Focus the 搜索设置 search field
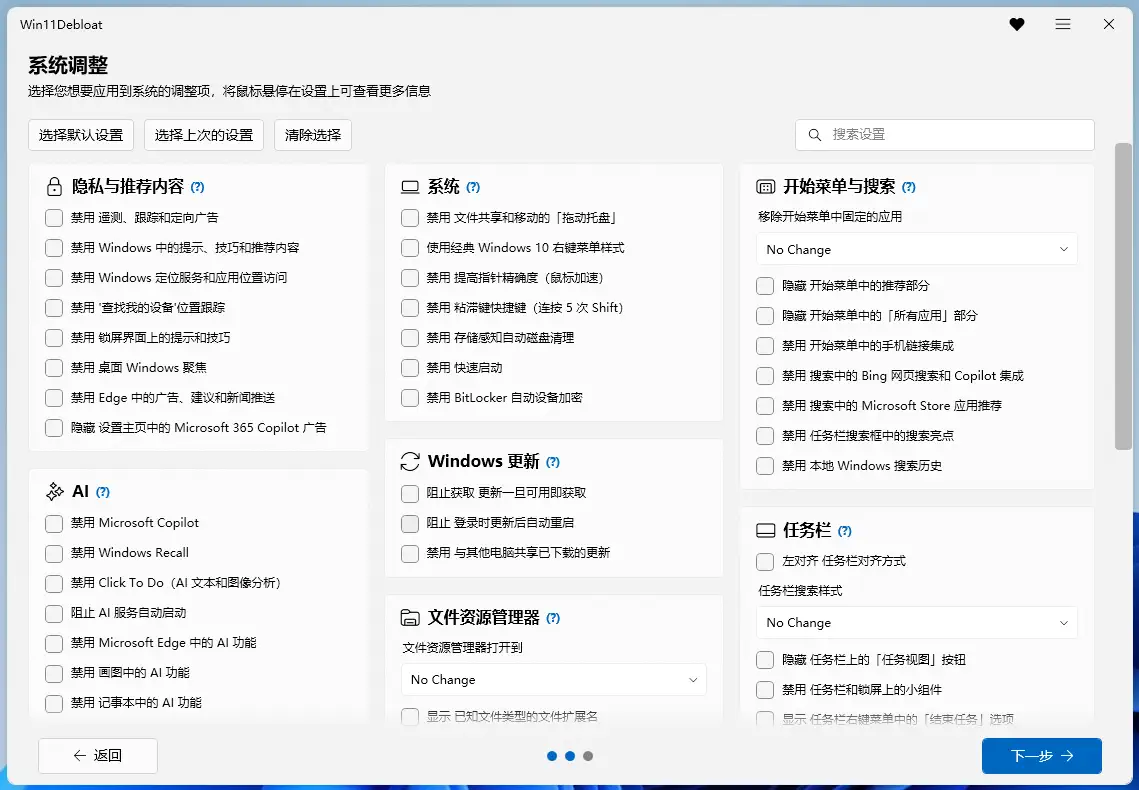The width and height of the screenshot is (1139, 790). tap(945, 135)
